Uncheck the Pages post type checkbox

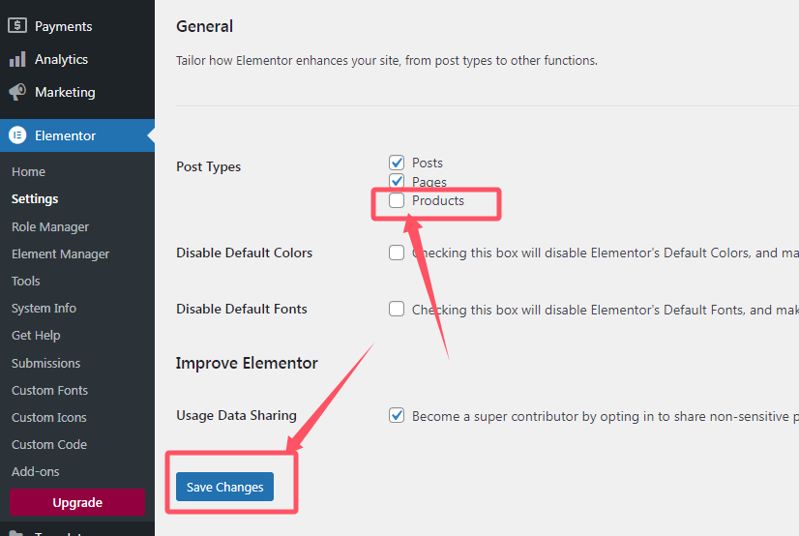[x=396, y=181]
